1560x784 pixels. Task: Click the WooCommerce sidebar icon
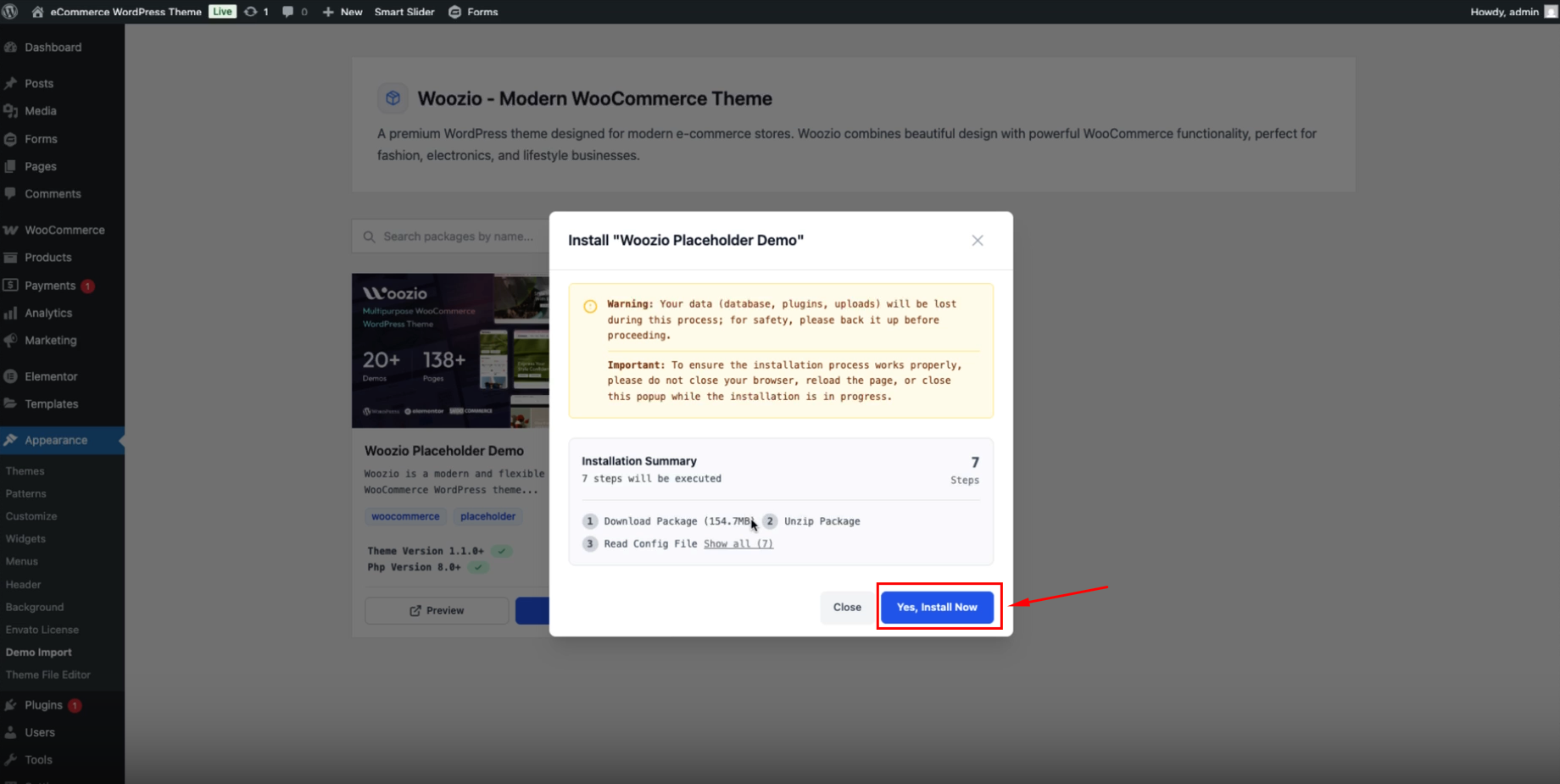click(x=11, y=230)
